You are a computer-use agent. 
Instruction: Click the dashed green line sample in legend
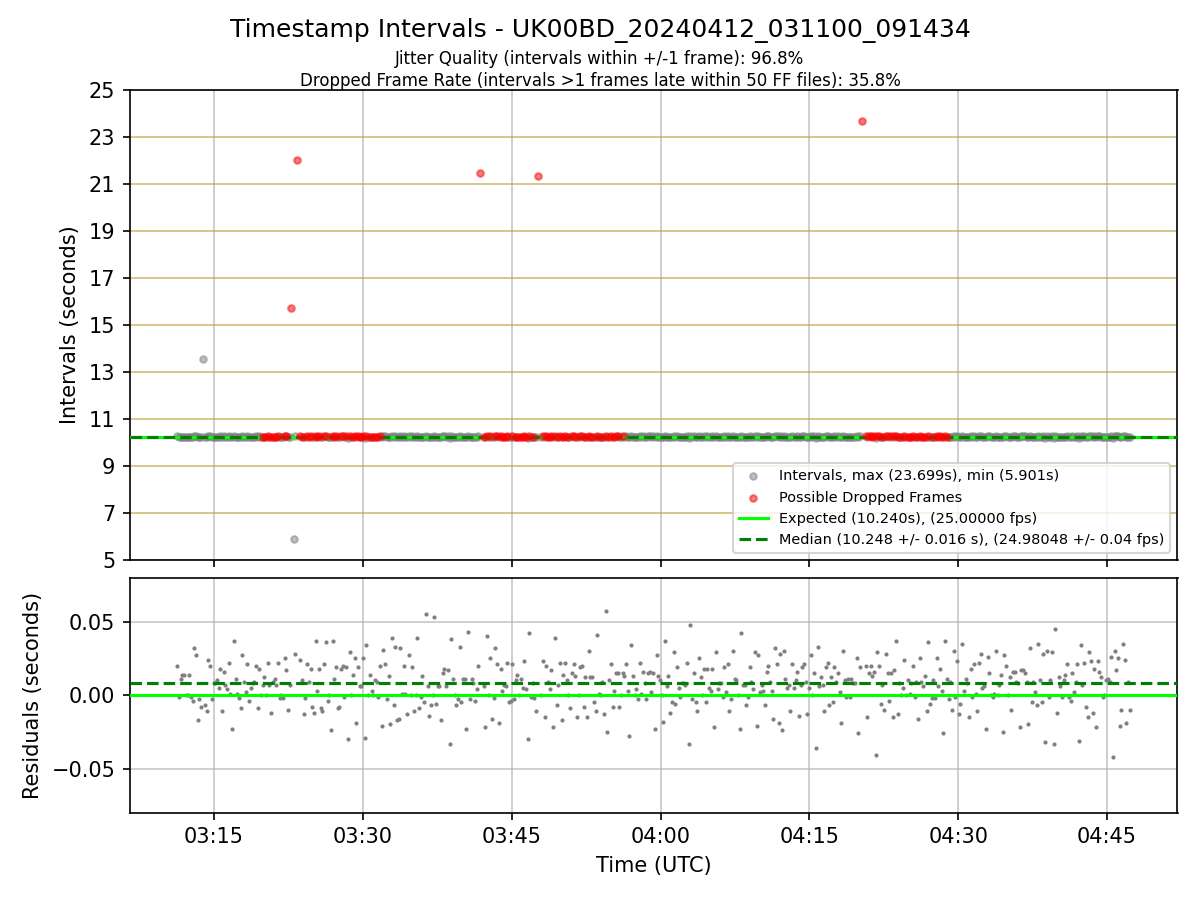click(753, 539)
